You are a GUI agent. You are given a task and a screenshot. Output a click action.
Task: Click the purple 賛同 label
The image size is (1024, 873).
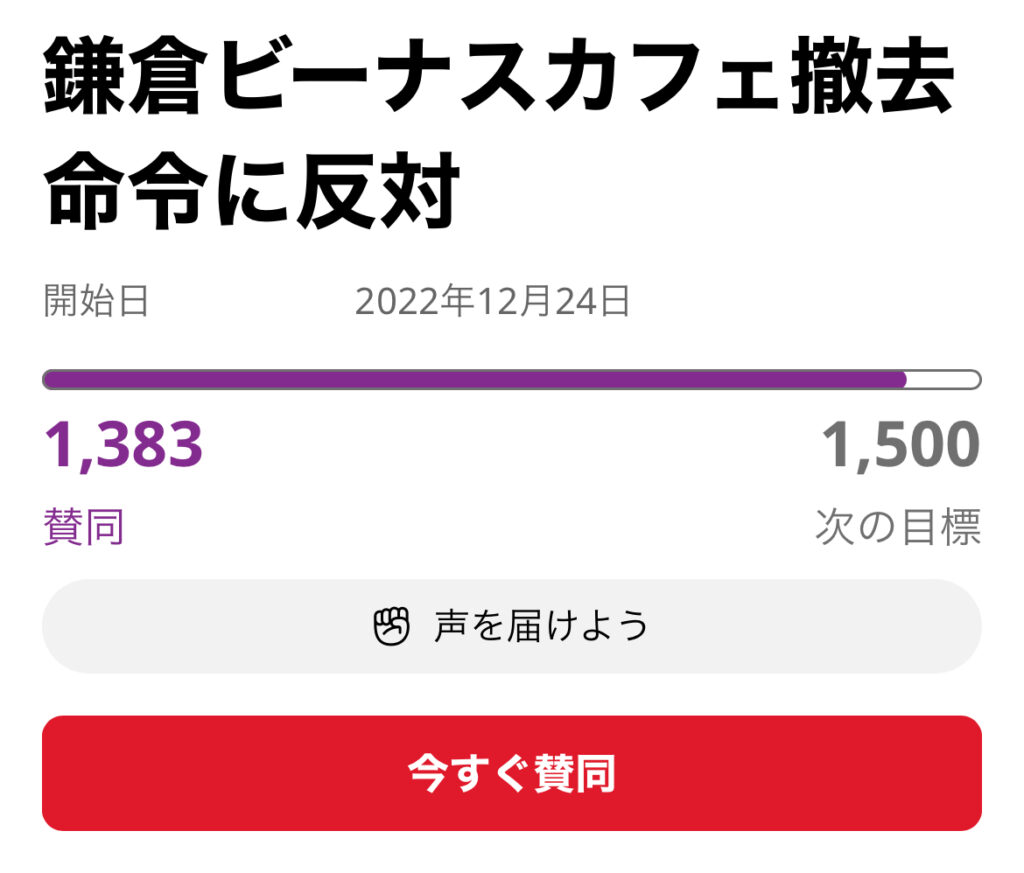click(84, 526)
